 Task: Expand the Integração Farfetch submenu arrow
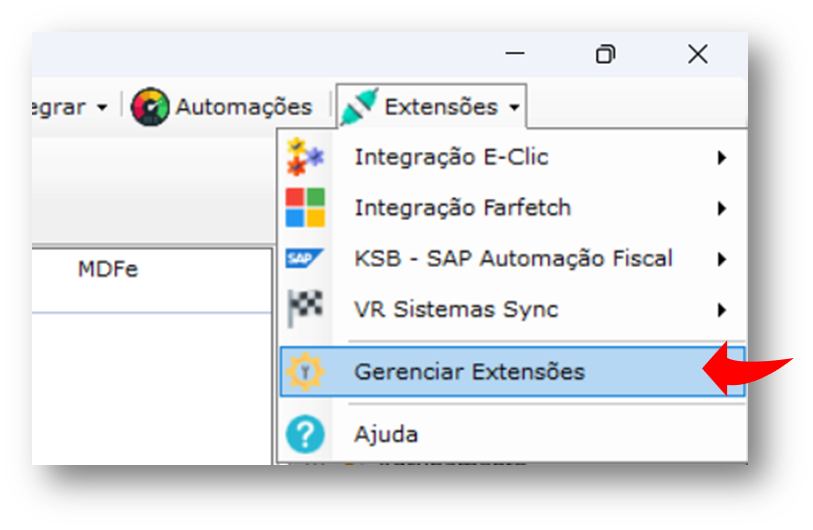tap(721, 208)
